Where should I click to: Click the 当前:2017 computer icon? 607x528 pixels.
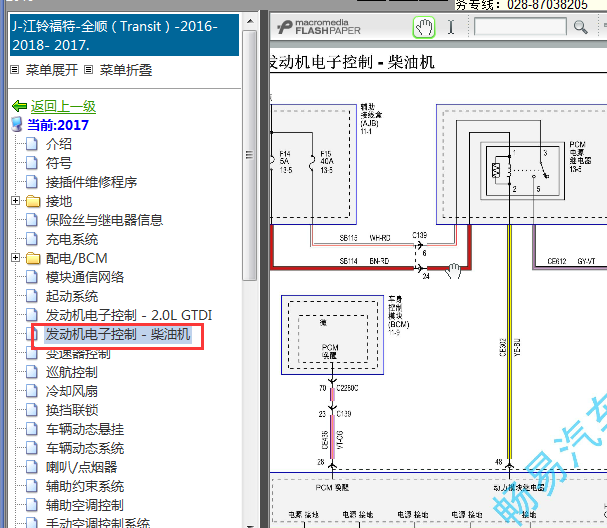click(17, 125)
